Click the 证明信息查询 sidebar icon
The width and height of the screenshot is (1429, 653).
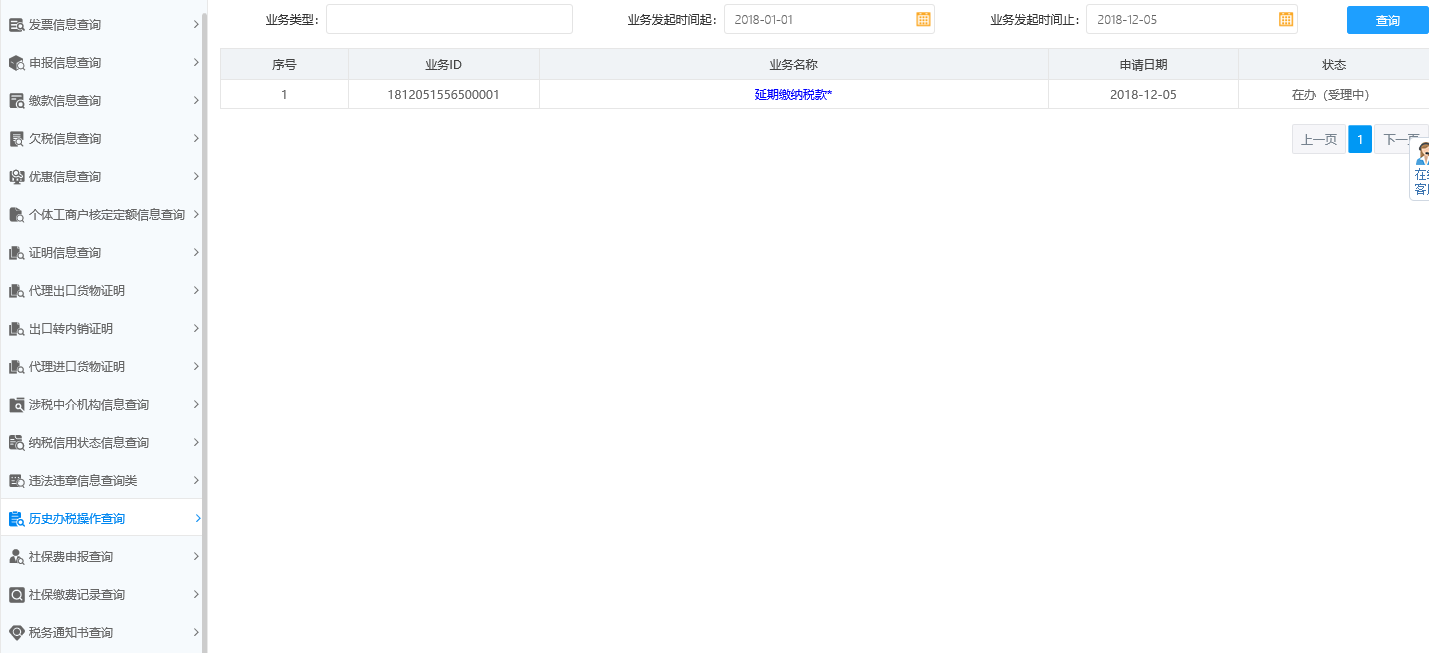[x=16, y=252]
